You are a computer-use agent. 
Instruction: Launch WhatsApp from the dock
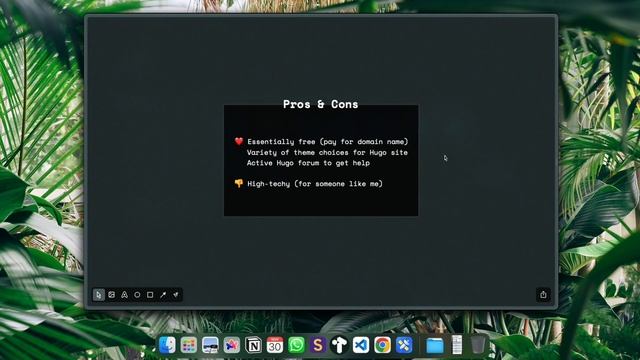tap(296, 345)
